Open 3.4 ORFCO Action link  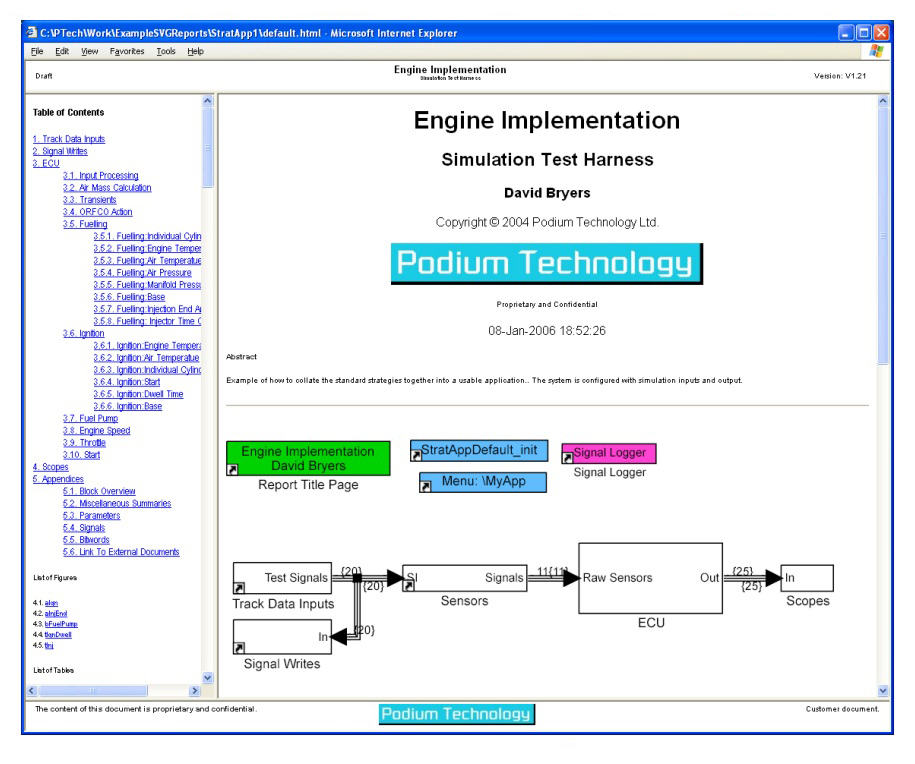(x=97, y=212)
